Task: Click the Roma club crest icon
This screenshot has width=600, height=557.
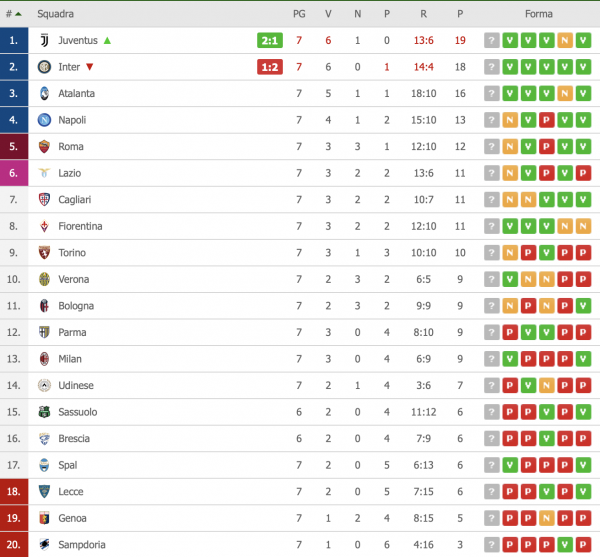Action: click(x=44, y=147)
